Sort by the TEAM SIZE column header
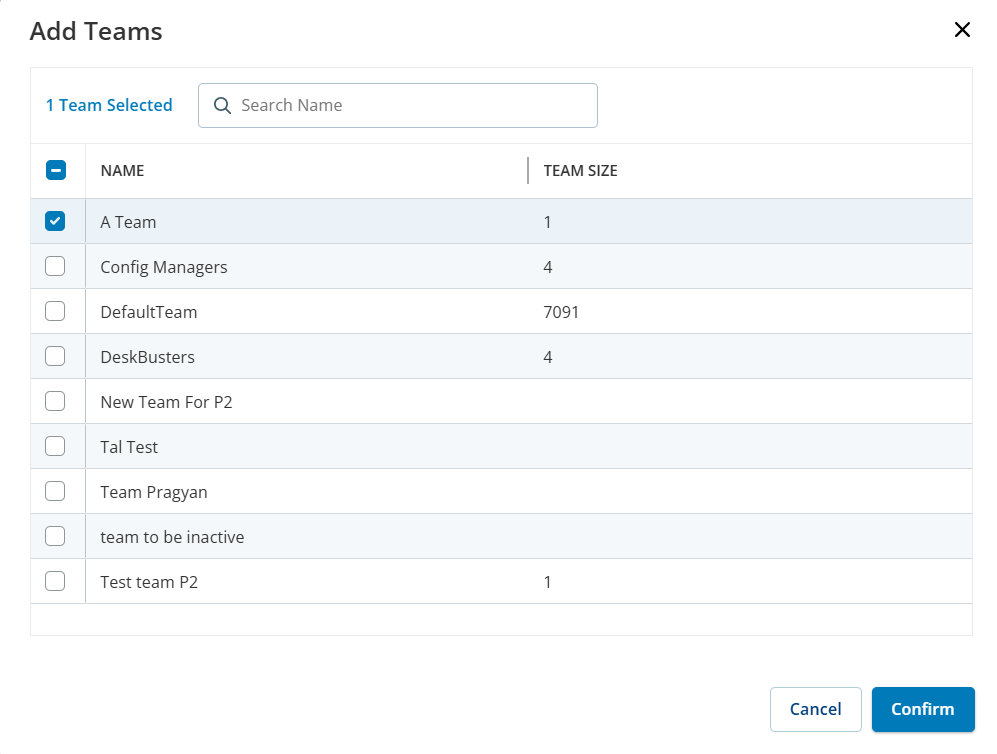 pyautogui.click(x=580, y=171)
